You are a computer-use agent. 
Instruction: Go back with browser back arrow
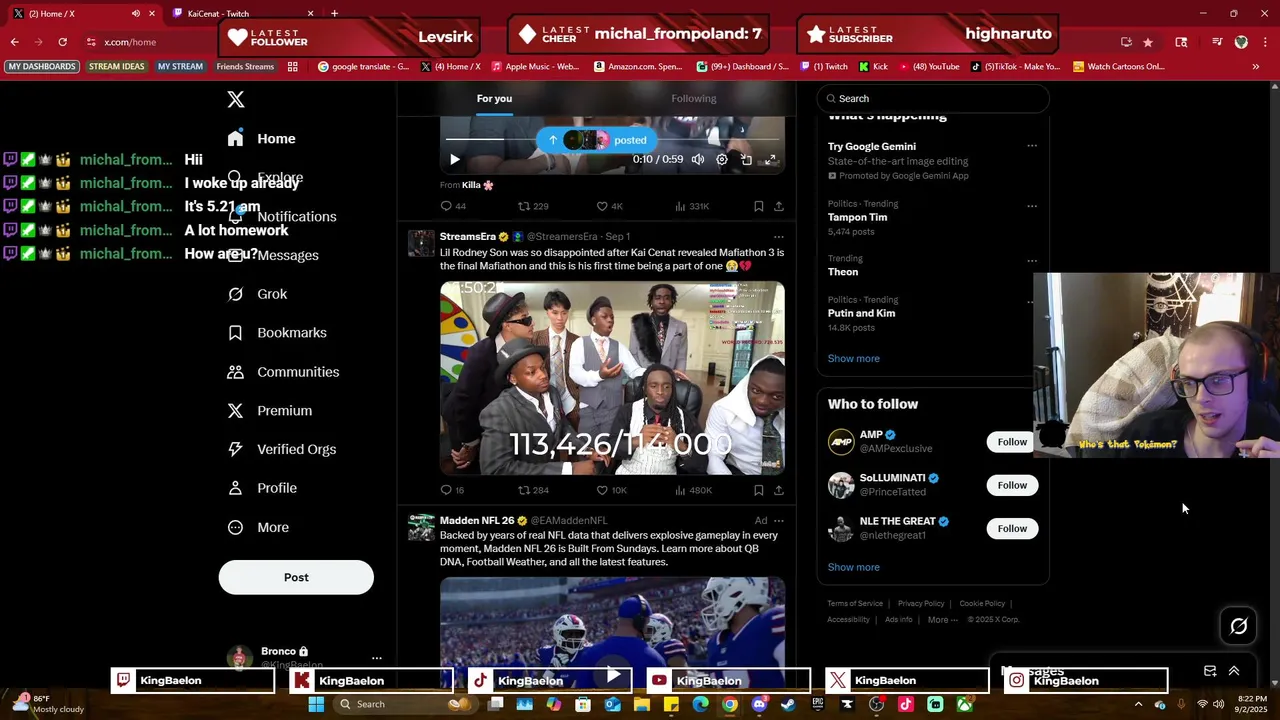(x=14, y=42)
